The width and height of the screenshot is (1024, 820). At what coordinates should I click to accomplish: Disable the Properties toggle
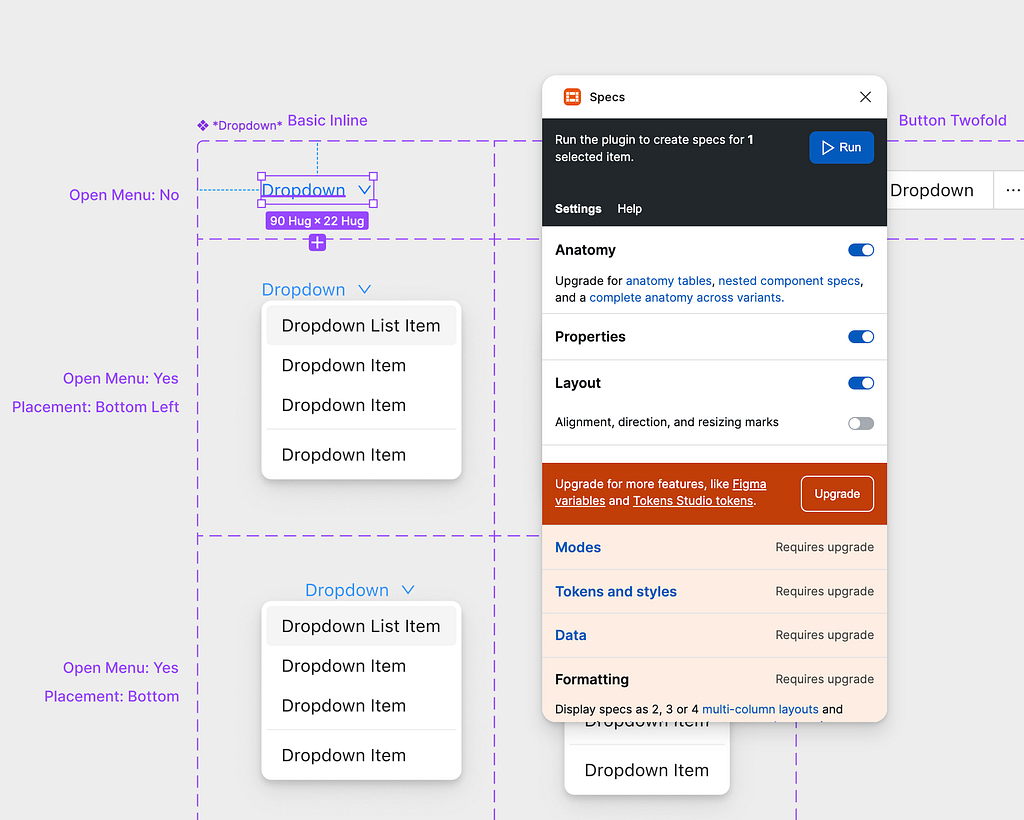(x=861, y=337)
